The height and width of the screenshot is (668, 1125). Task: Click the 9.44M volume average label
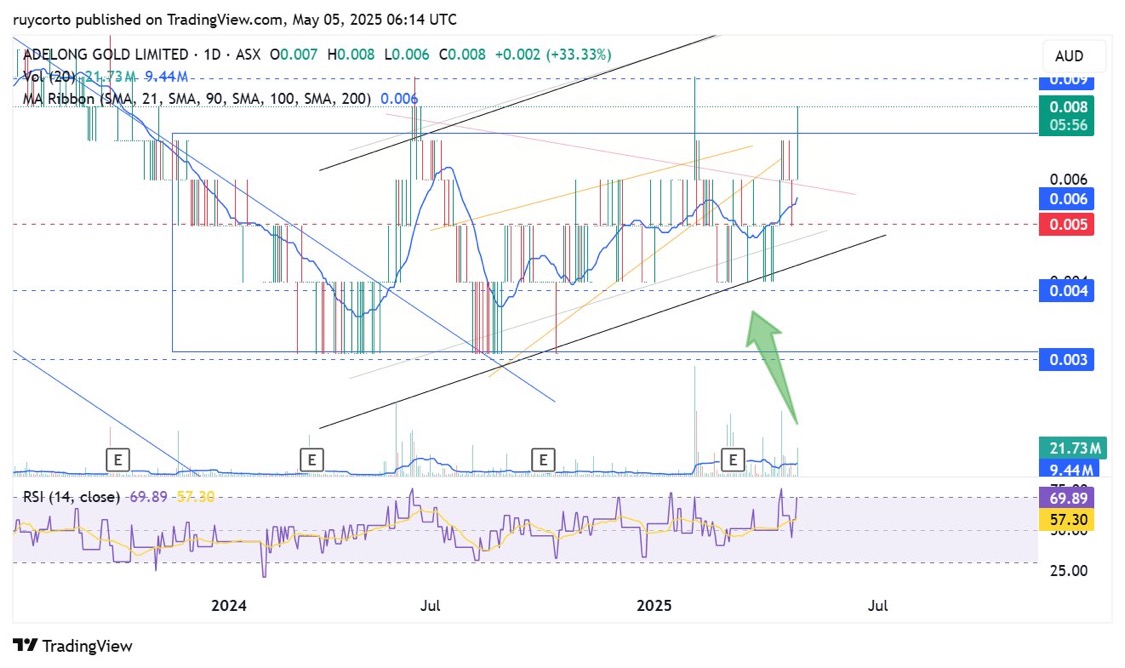pos(1069,469)
